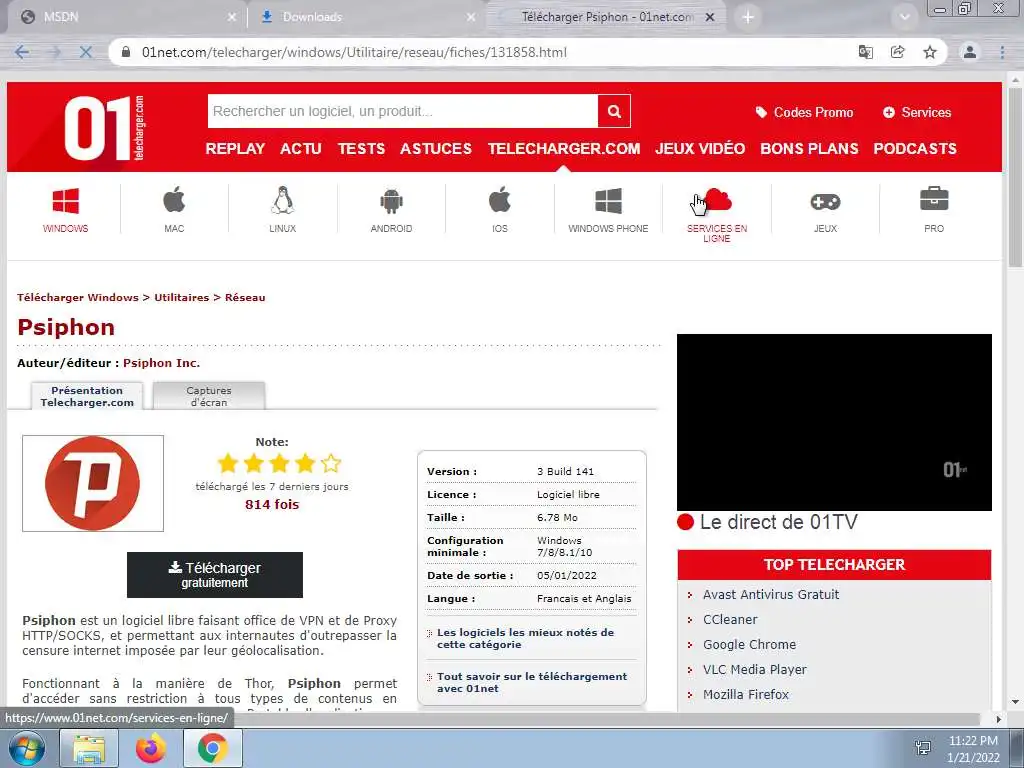Go back to the previous page
This screenshot has height=768, width=1024.
(x=22, y=52)
